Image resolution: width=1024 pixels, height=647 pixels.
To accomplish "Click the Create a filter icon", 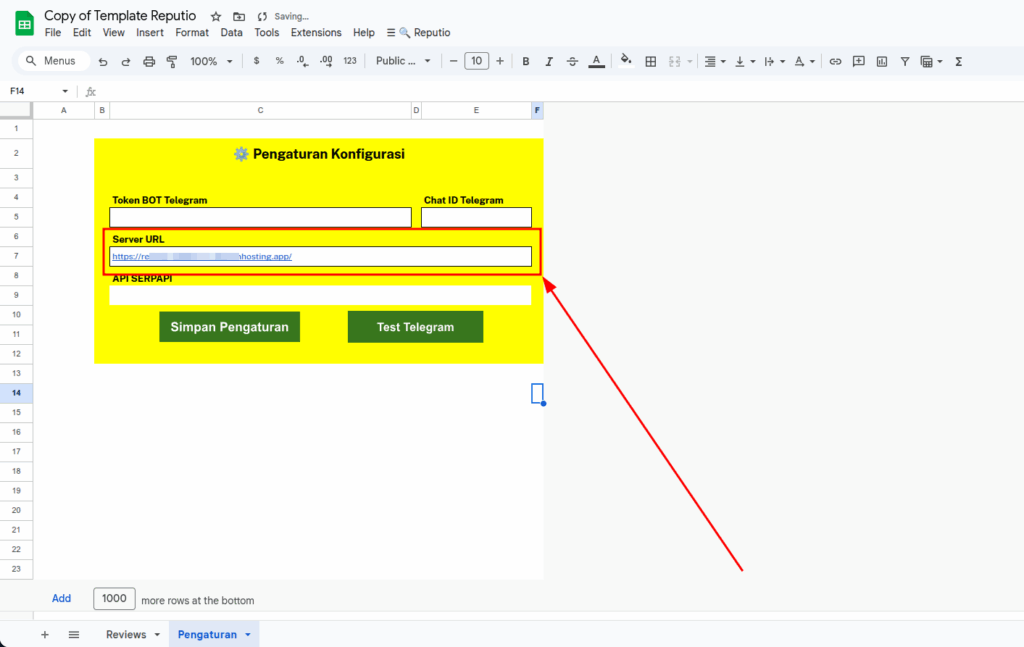I will (x=905, y=61).
